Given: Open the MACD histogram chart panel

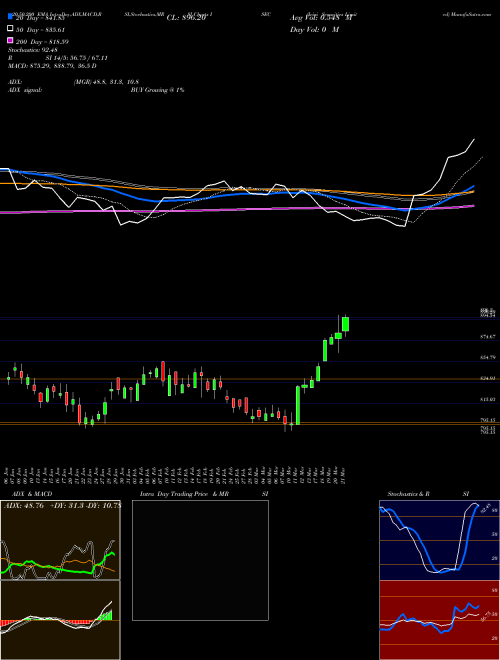Looking at the screenshot, I should click(60, 620).
